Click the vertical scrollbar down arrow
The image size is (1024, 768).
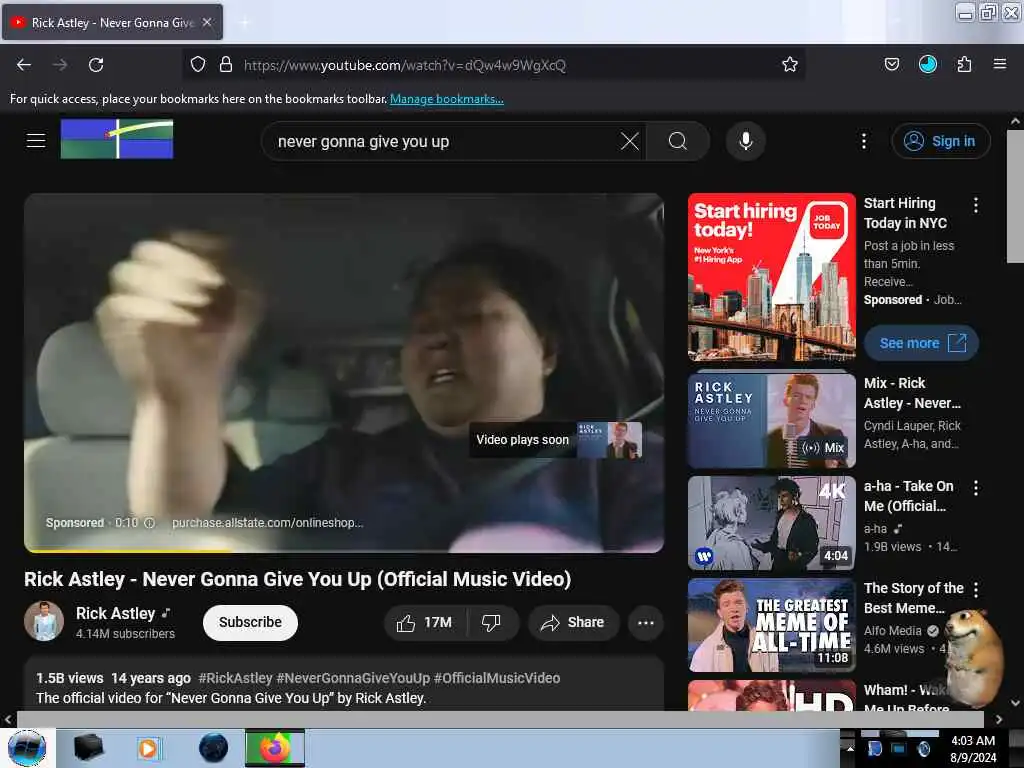(1015, 703)
